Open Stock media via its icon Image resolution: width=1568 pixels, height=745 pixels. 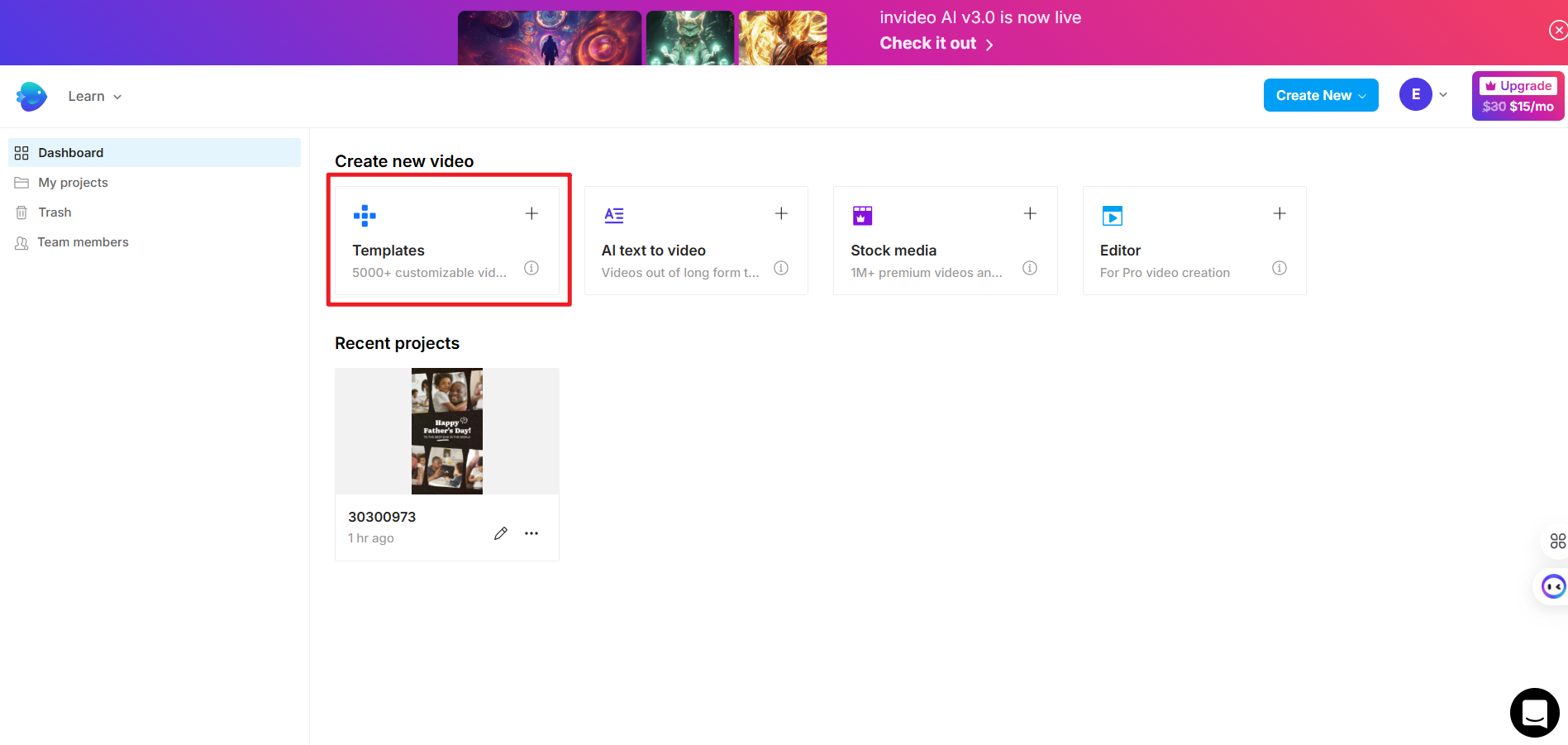click(x=862, y=215)
